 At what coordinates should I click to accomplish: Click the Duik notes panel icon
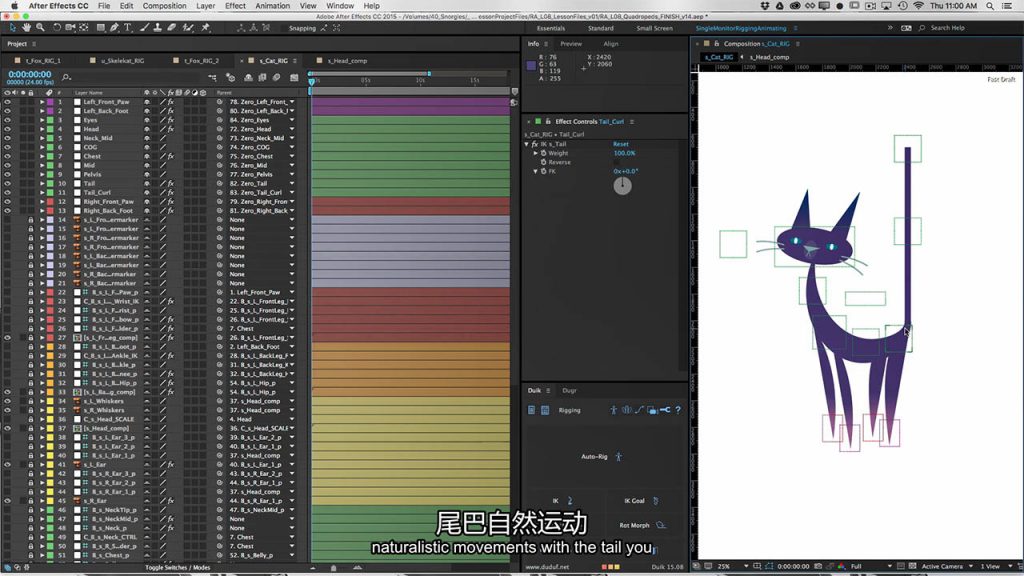532,410
